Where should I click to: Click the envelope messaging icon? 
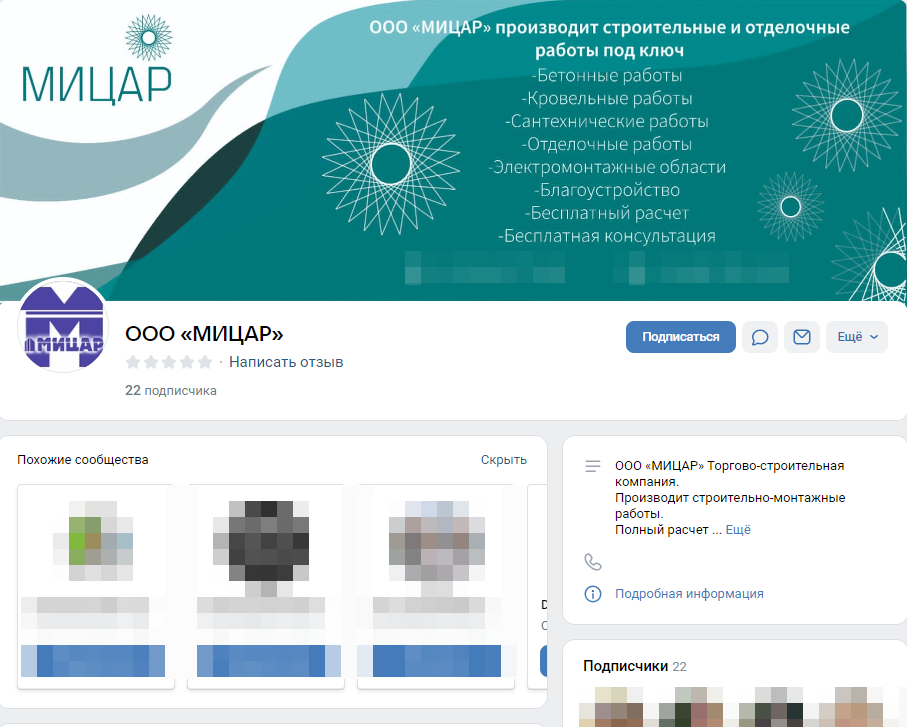coord(801,336)
